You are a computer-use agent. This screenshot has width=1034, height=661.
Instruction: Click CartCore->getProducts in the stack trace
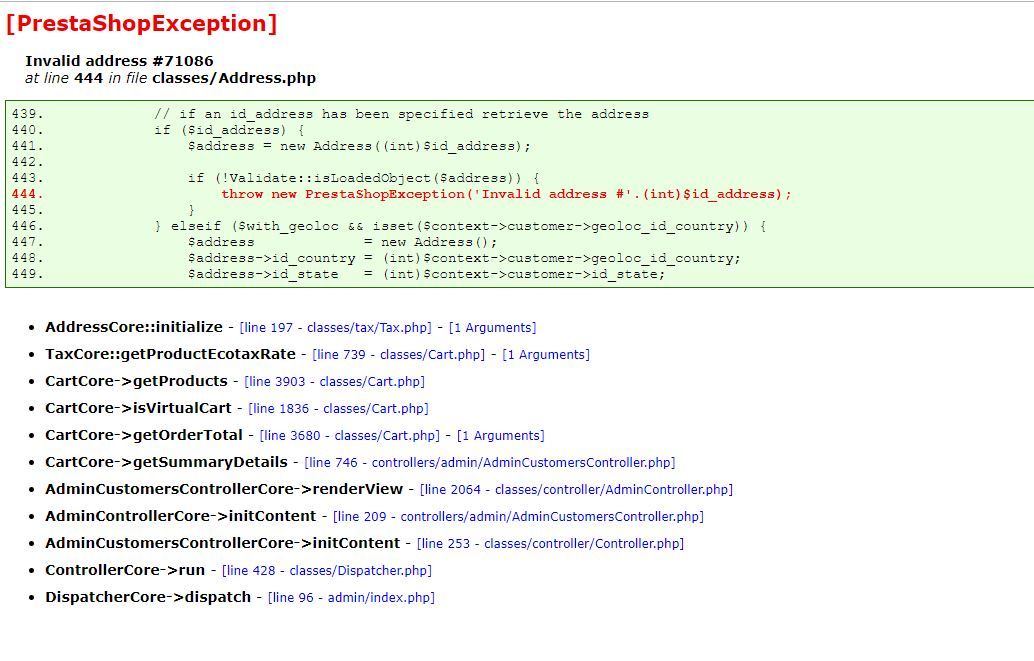(137, 382)
